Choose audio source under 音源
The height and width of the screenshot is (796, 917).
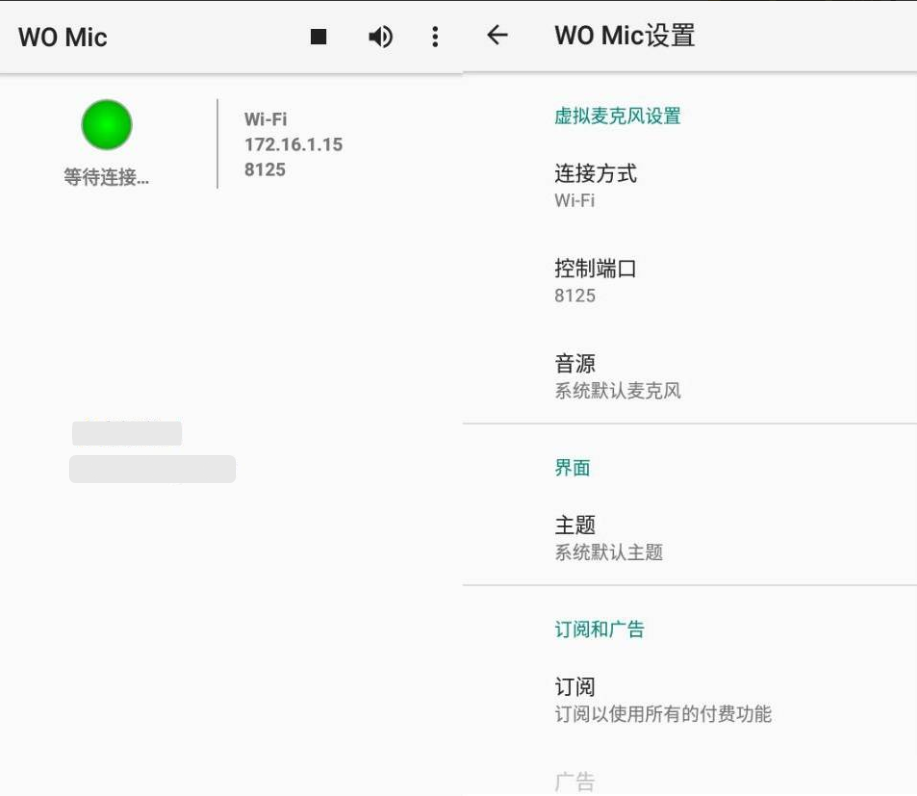coord(617,376)
